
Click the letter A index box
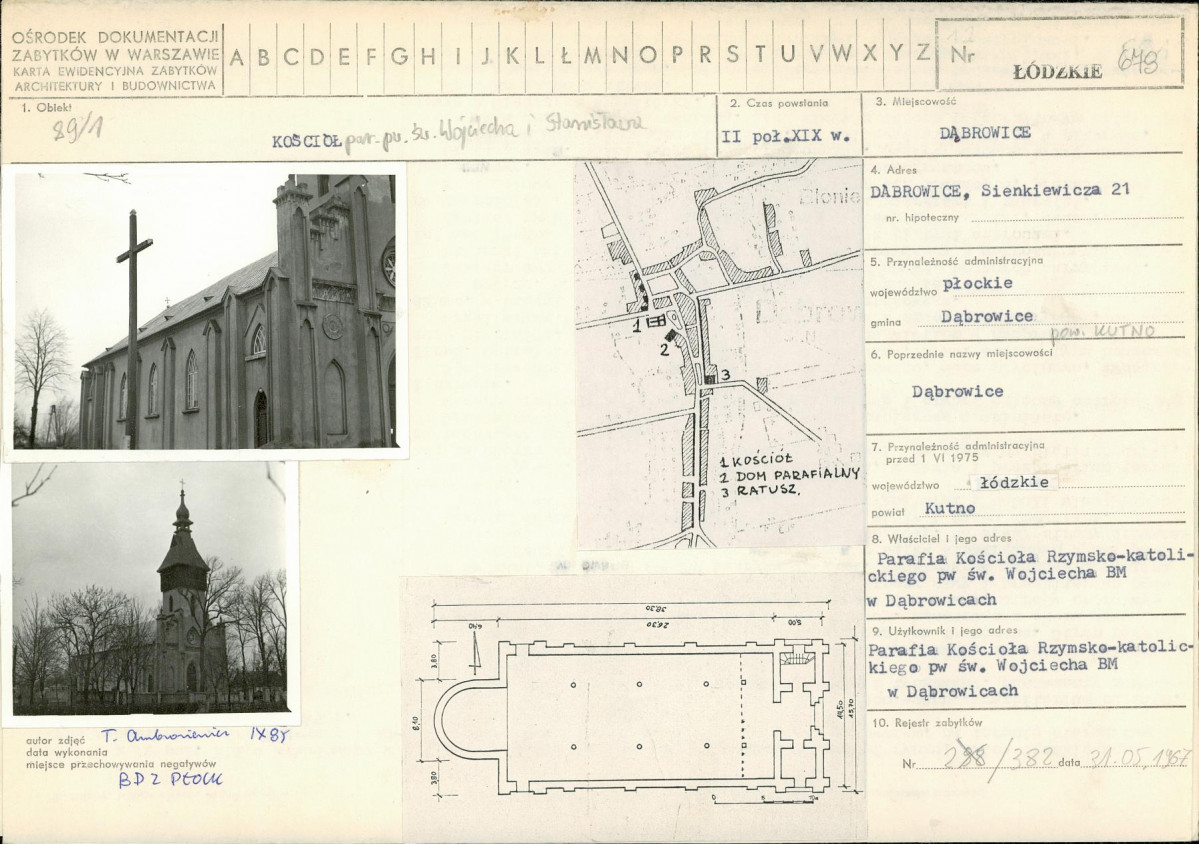coord(236,58)
